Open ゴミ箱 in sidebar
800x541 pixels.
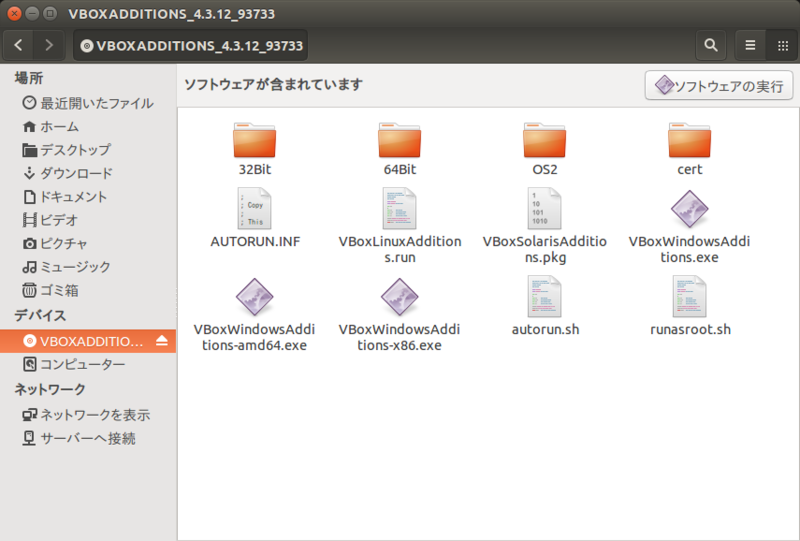click(88, 290)
